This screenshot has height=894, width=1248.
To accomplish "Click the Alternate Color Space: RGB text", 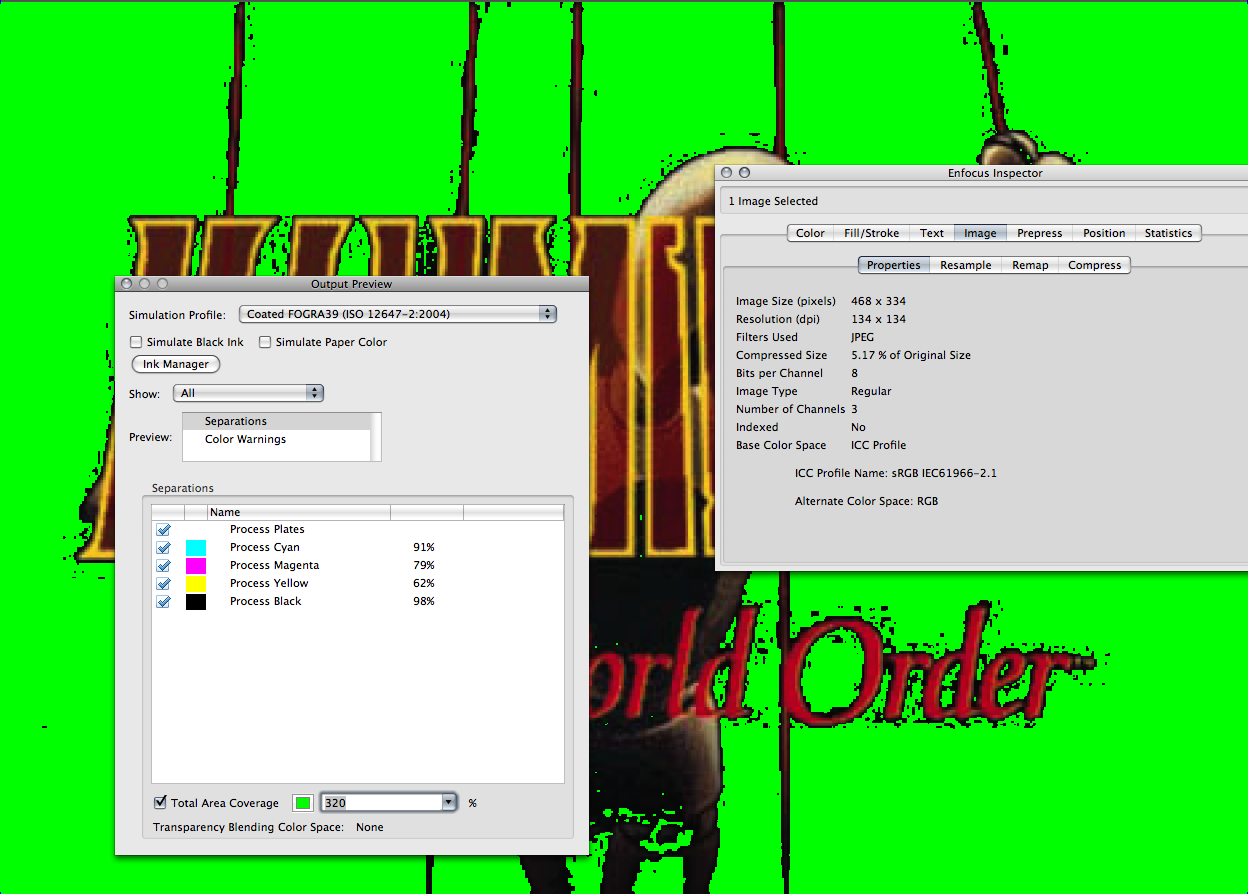I will (866, 501).
